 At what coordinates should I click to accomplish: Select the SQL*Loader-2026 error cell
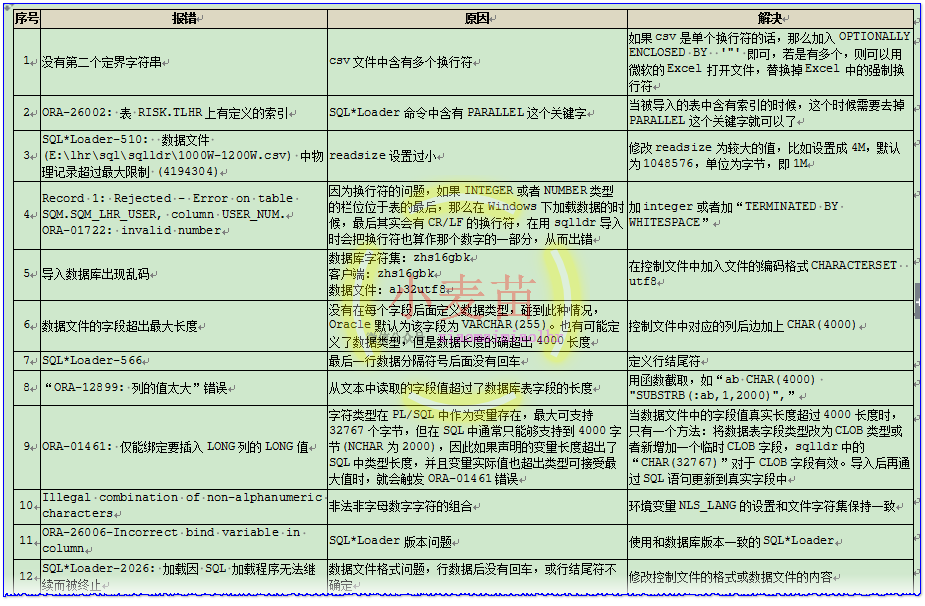coord(184,576)
